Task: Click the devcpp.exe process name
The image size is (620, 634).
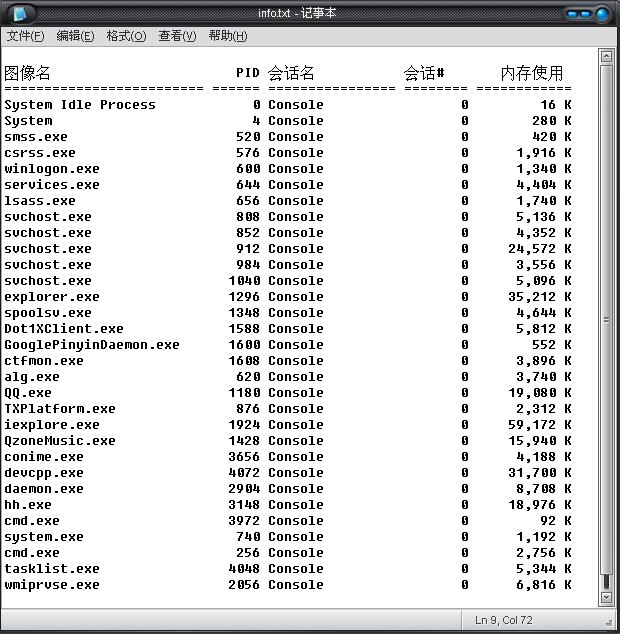Action: pyautogui.click(x=44, y=473)
